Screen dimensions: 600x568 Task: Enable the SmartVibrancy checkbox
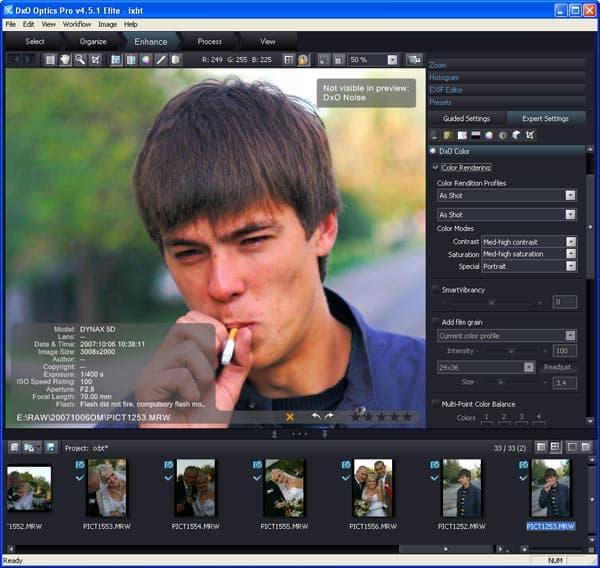click(x=435, y=290)
